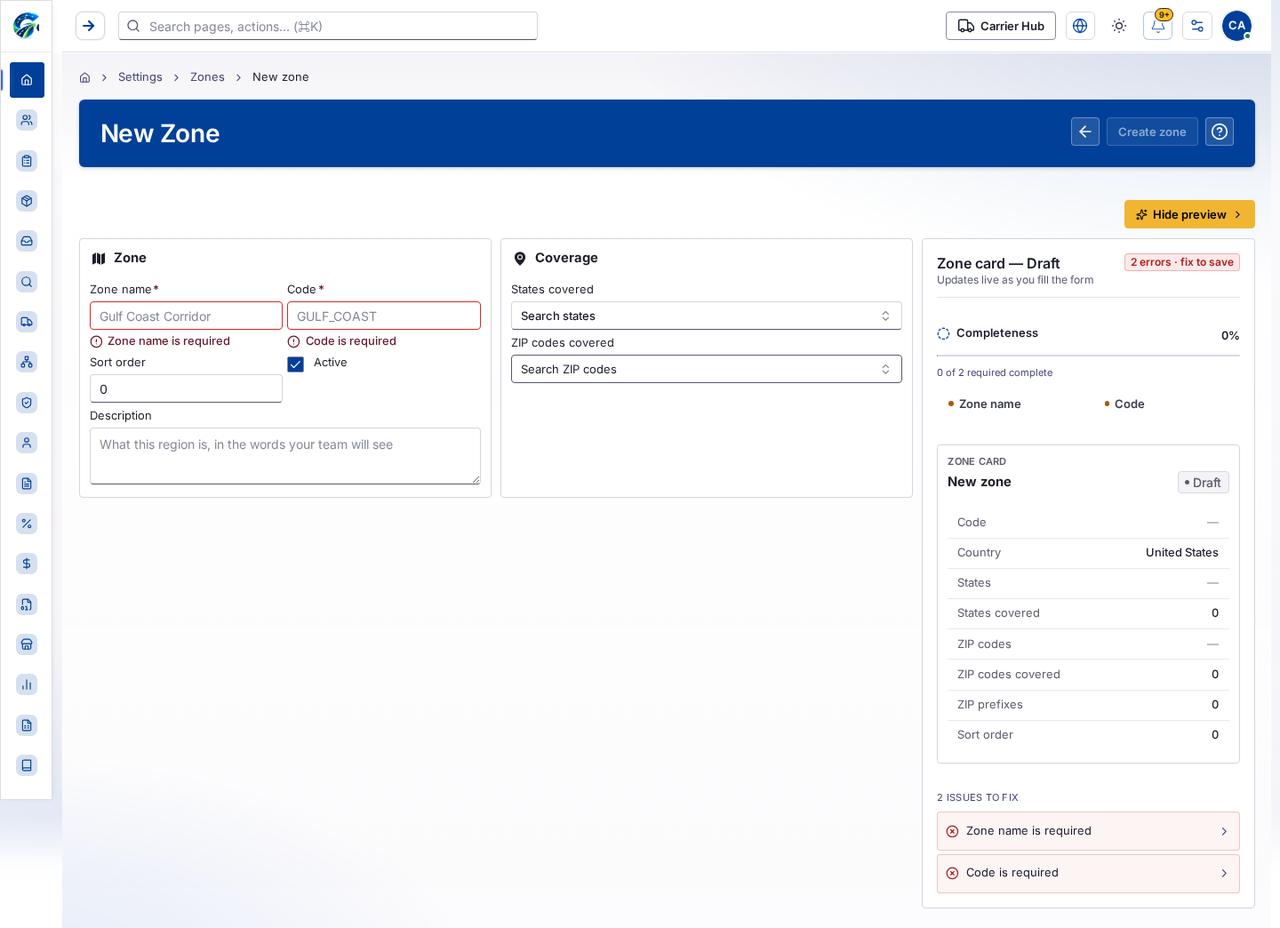Viewport: 1280px width, 928px height.
Task: Uncheck the Active checkbox
Action: [x=295, y=365]
